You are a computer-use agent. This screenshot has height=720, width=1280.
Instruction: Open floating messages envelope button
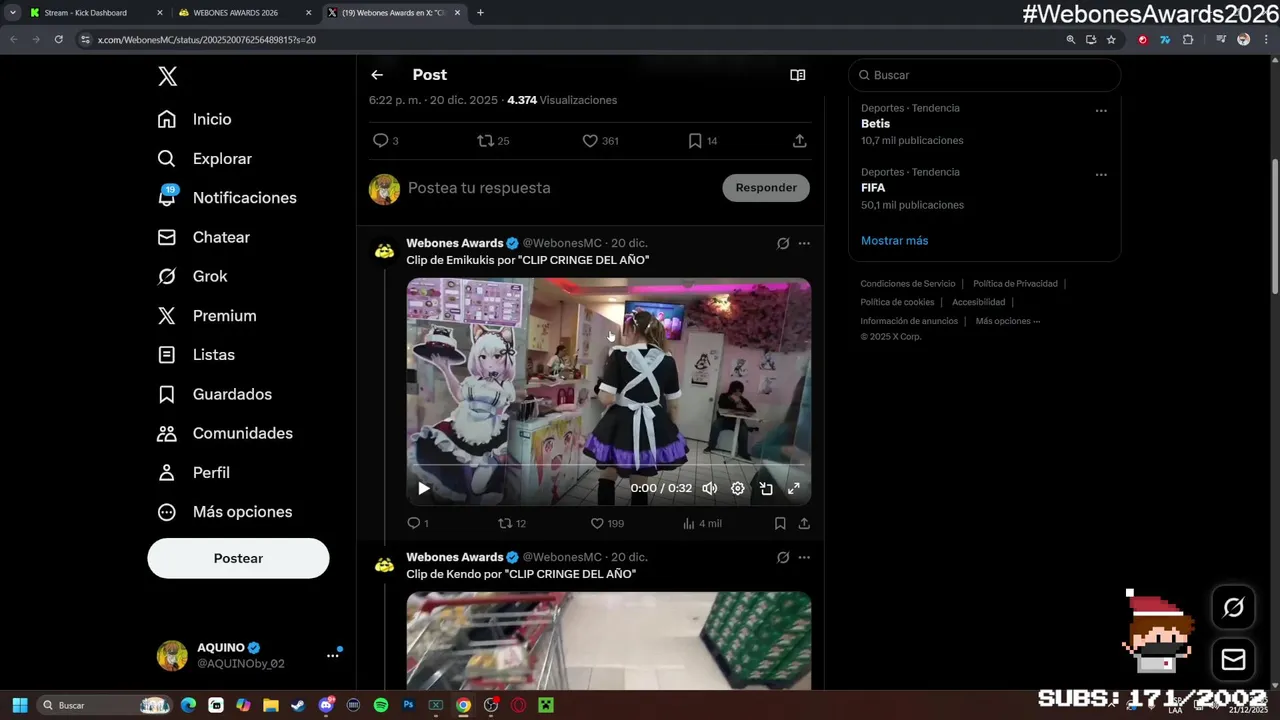pos(1233,660)
